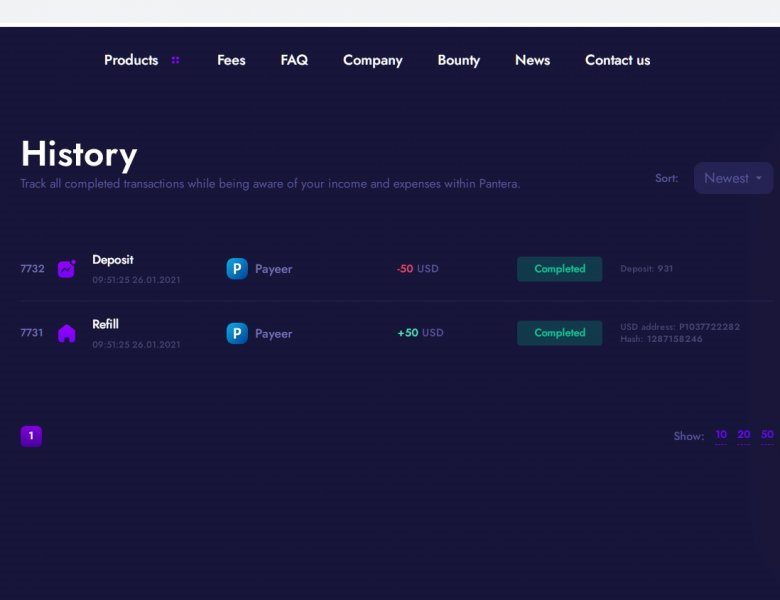
Task: Click the Payeer label in Deposit row
Action: point(274,269)
